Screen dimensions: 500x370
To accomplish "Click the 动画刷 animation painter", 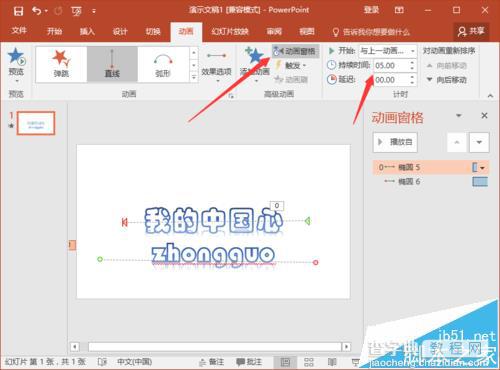I will click(291, 80).
